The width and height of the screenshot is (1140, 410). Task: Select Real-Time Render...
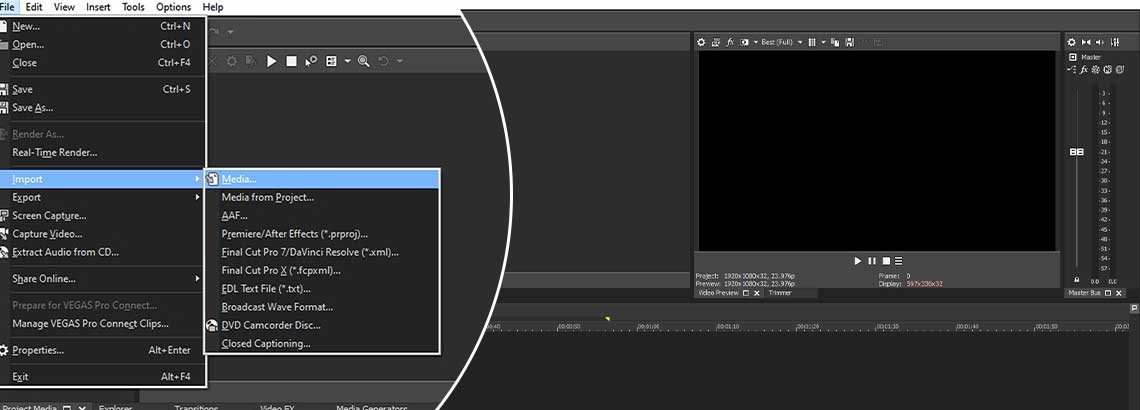(x=55, y=153)
